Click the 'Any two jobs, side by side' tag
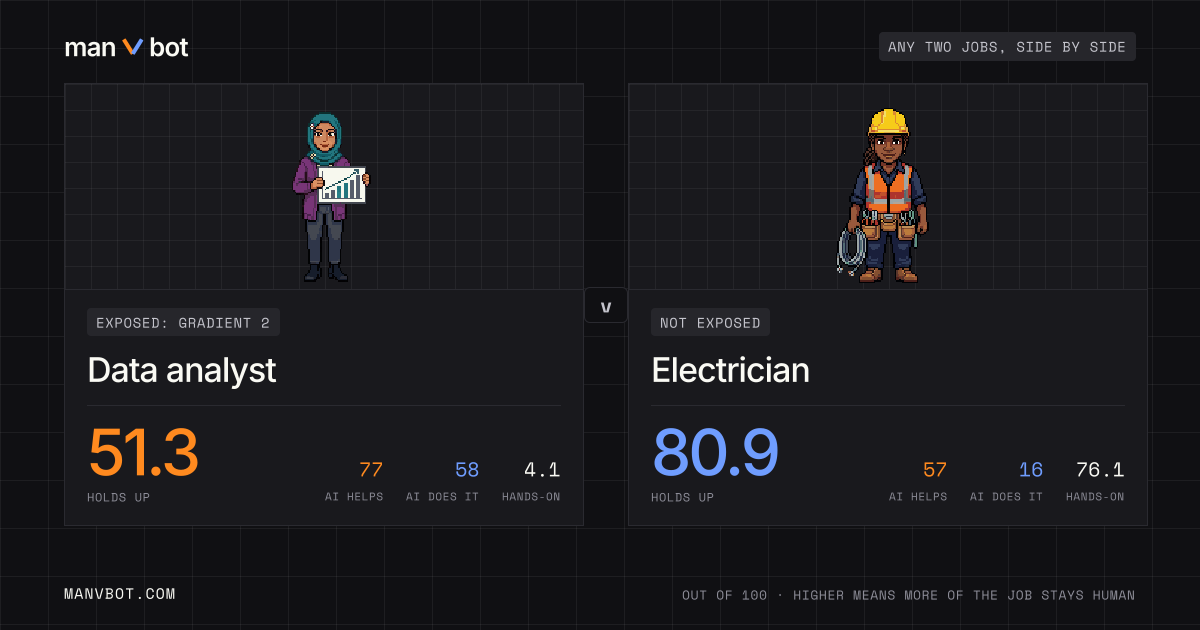The width and height of the screenshot is (1200, 630). (x=1007, y=47)
